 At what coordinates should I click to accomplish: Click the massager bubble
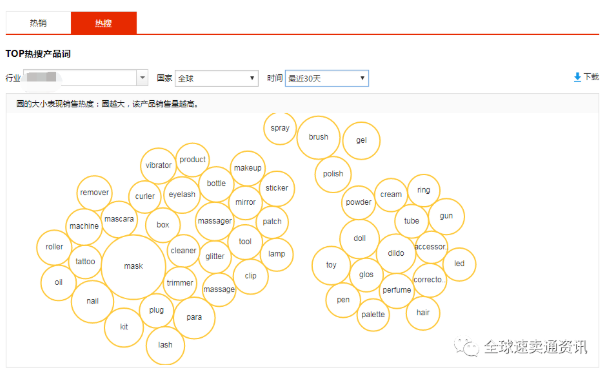[x=215, y=221]
